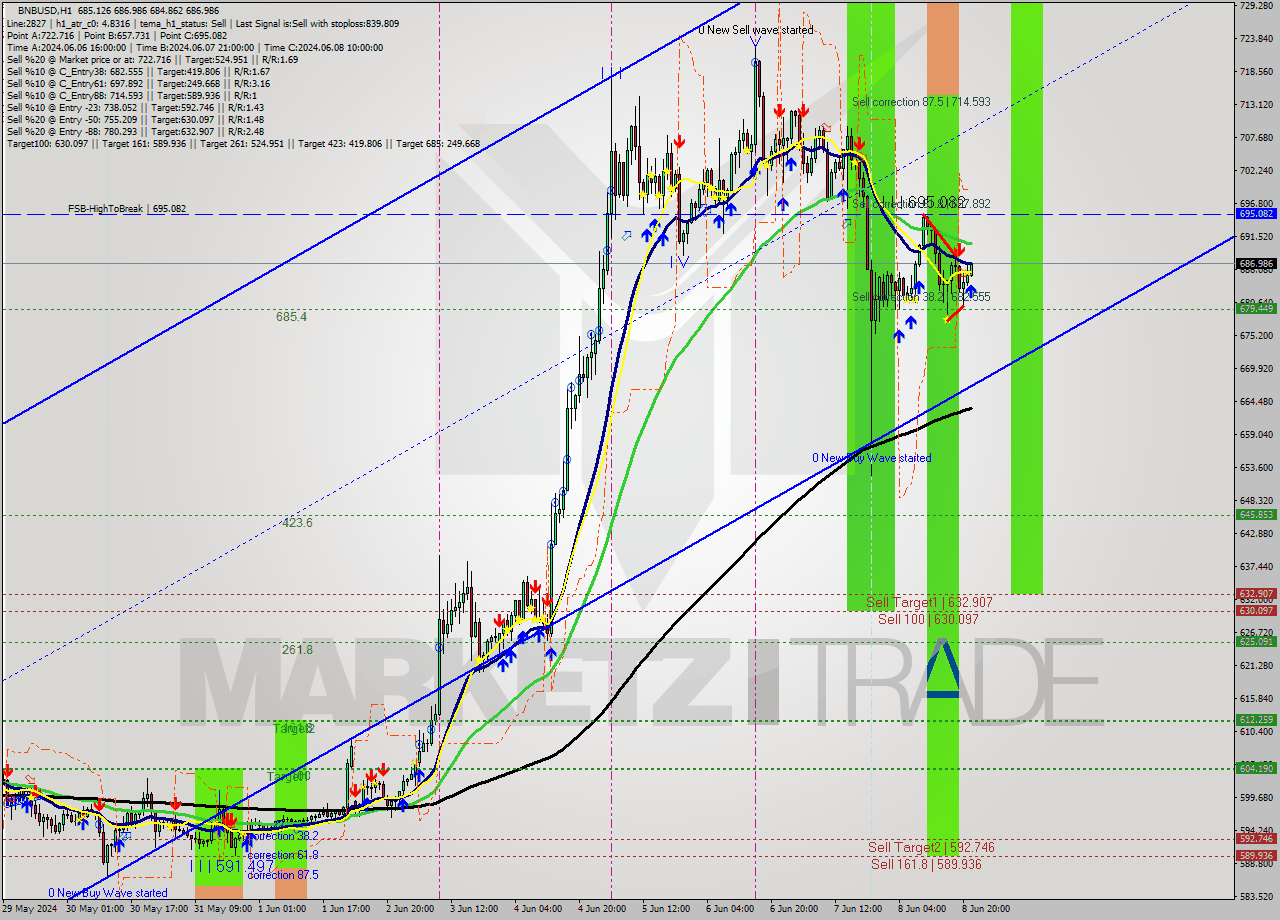Click the '1 Jun 01:00' time axis label

pos(281,909)
